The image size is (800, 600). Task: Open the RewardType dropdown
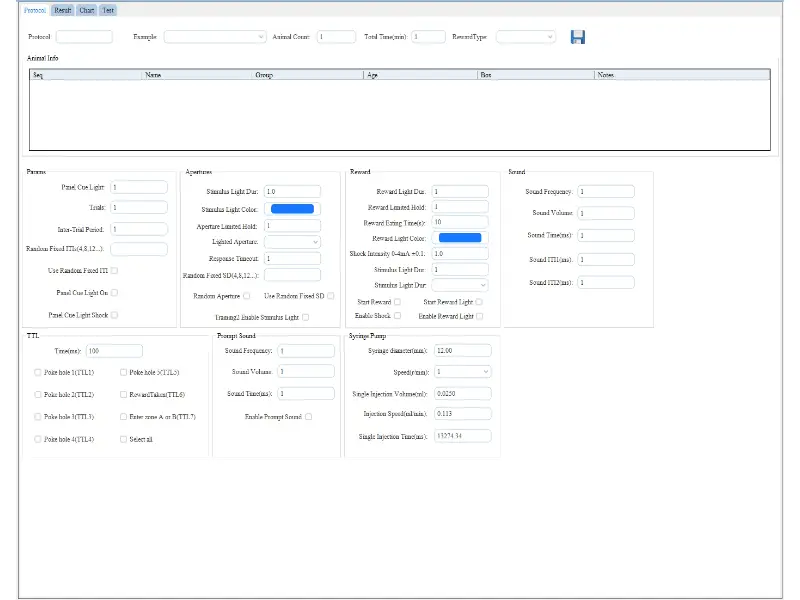(x=525, y=37)
